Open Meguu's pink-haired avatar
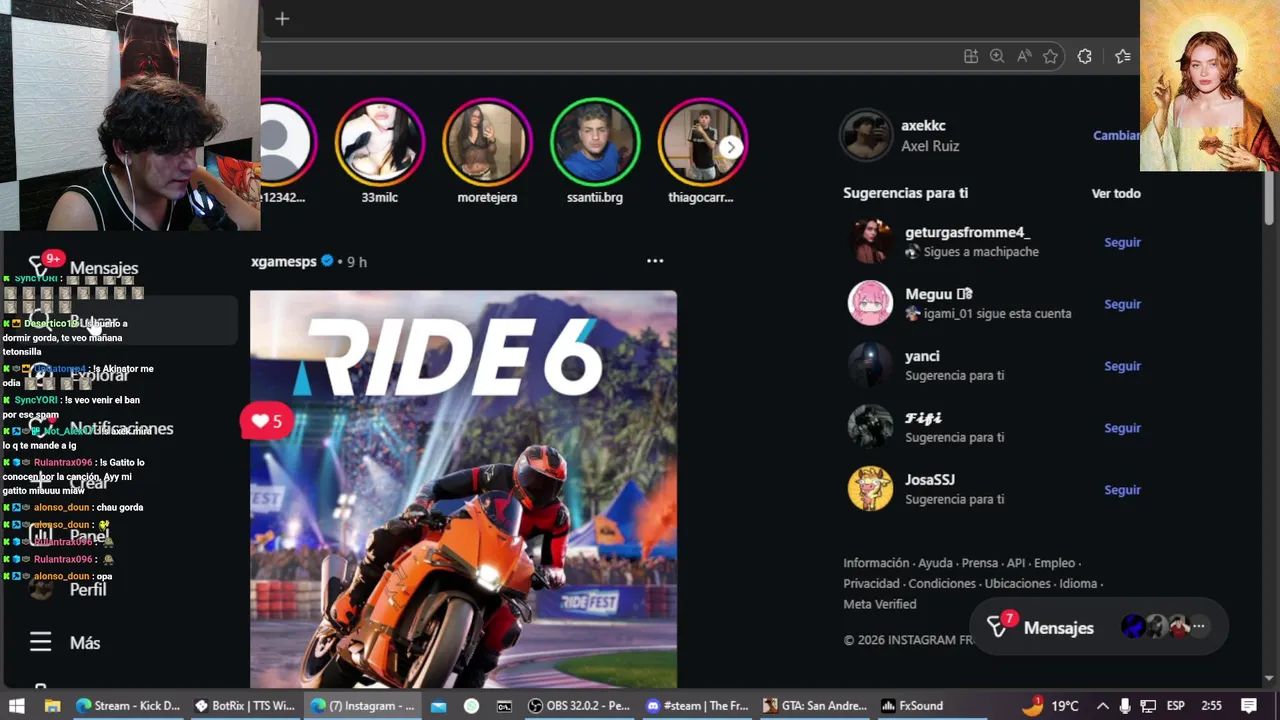This screenshot has height=720, width=1280. point(870,303)
